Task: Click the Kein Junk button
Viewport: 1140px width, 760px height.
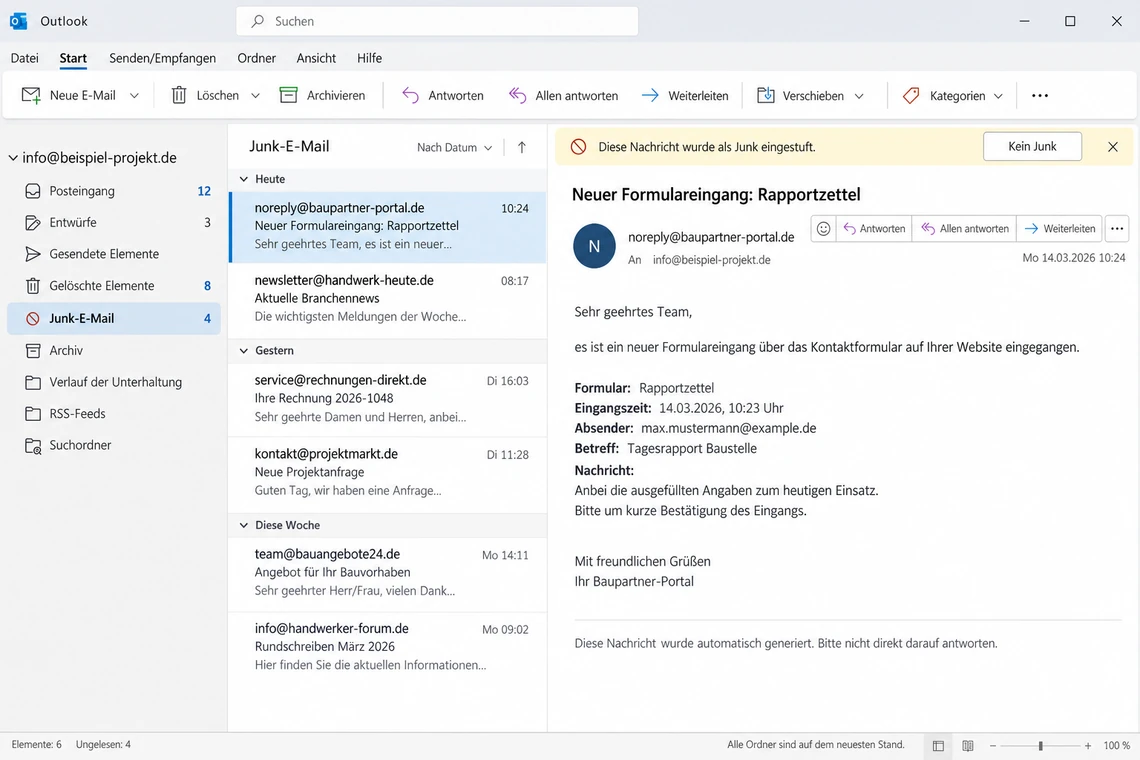Action: coord(1032,146)
